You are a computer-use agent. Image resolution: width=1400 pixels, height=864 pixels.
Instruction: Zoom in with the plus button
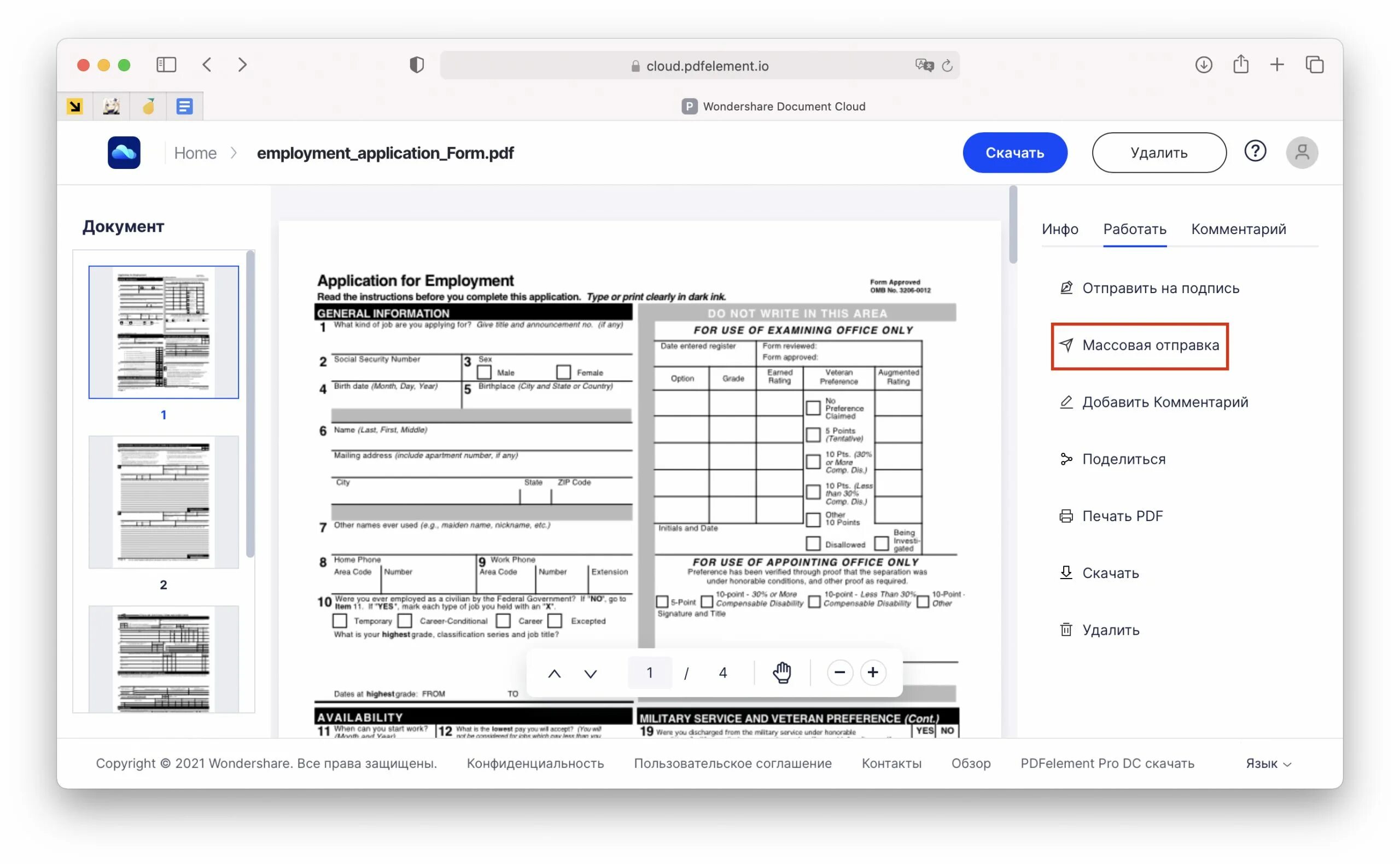coord(872,673)
